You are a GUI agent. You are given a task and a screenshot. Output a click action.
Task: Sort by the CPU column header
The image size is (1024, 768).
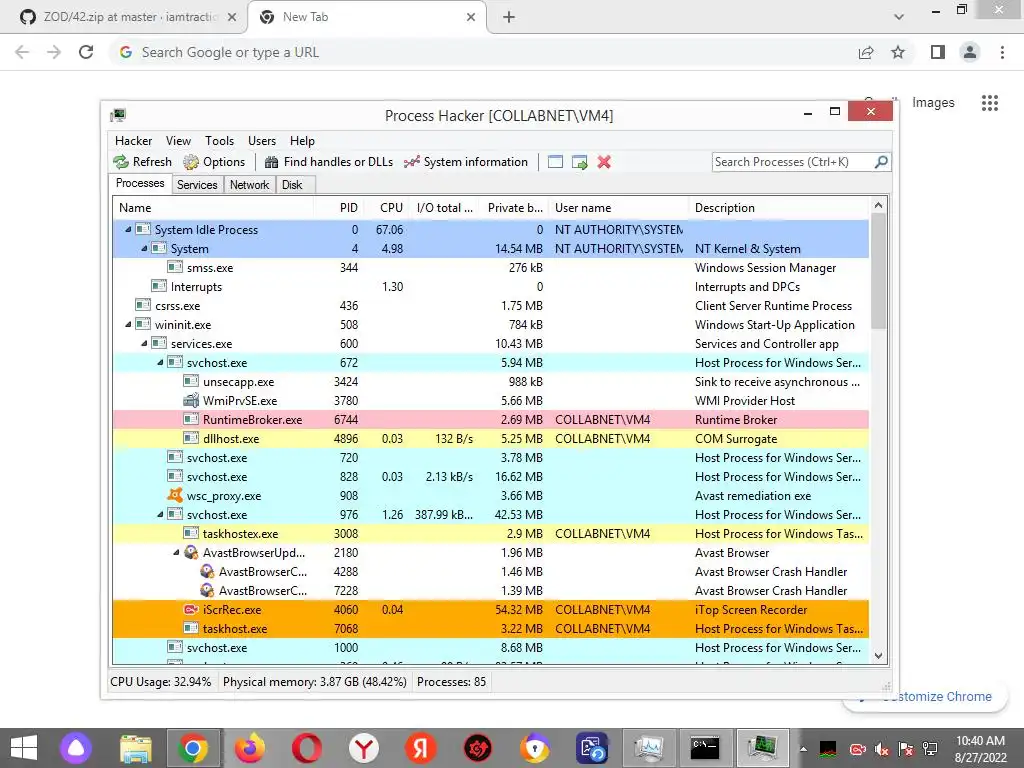(x=387, y=208)
